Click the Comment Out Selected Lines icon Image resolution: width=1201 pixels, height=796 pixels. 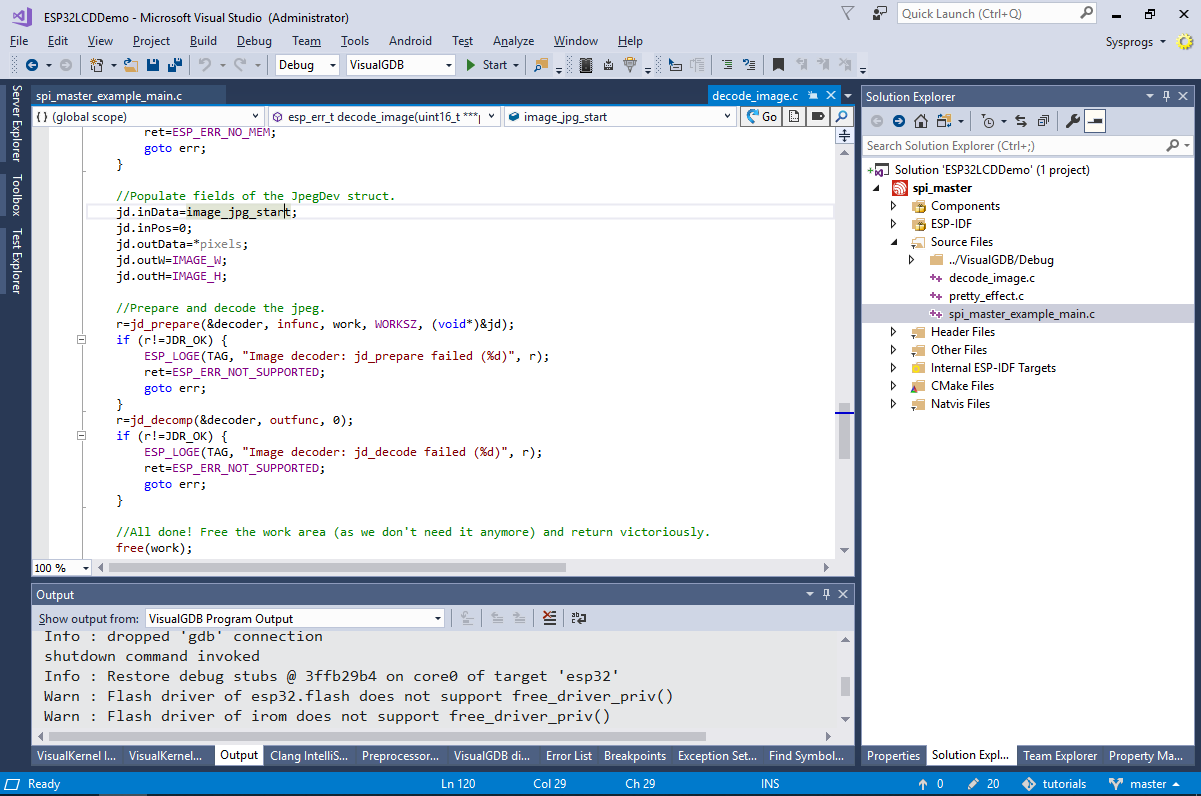click(727, 65)
